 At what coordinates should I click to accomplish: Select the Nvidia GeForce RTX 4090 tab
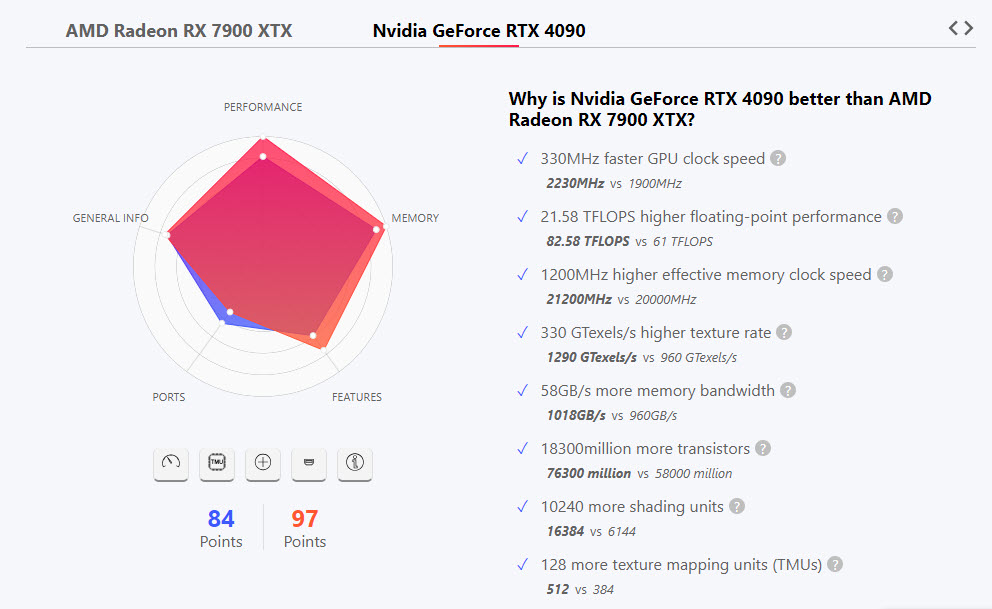pos(478,30)
